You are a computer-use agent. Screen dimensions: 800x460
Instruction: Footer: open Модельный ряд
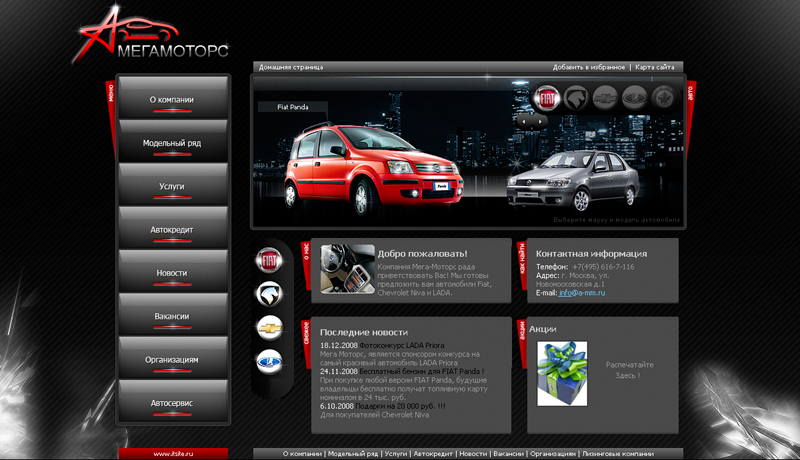353,453
